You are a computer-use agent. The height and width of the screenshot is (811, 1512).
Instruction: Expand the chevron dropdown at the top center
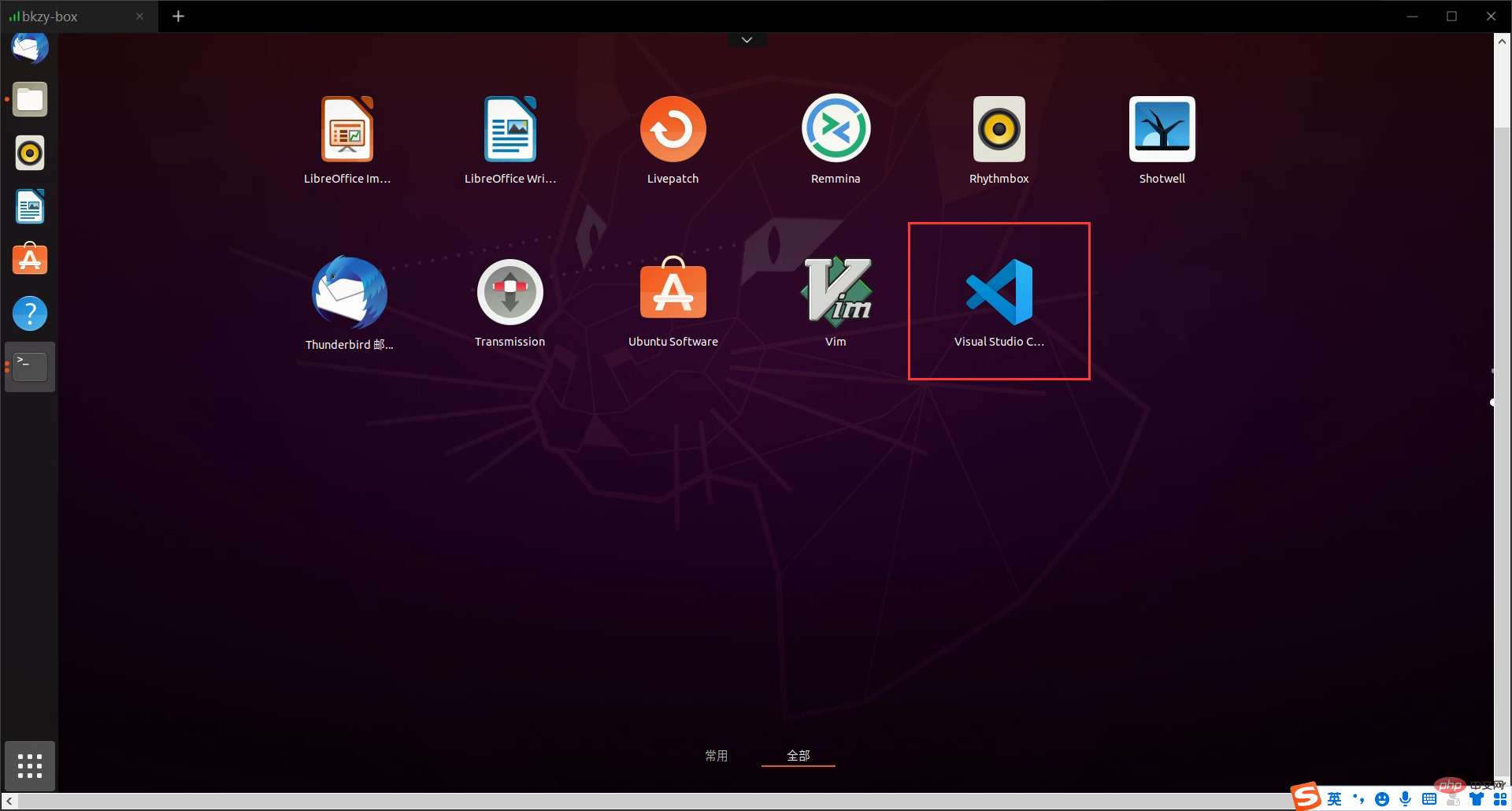click(x=747, y=39)
